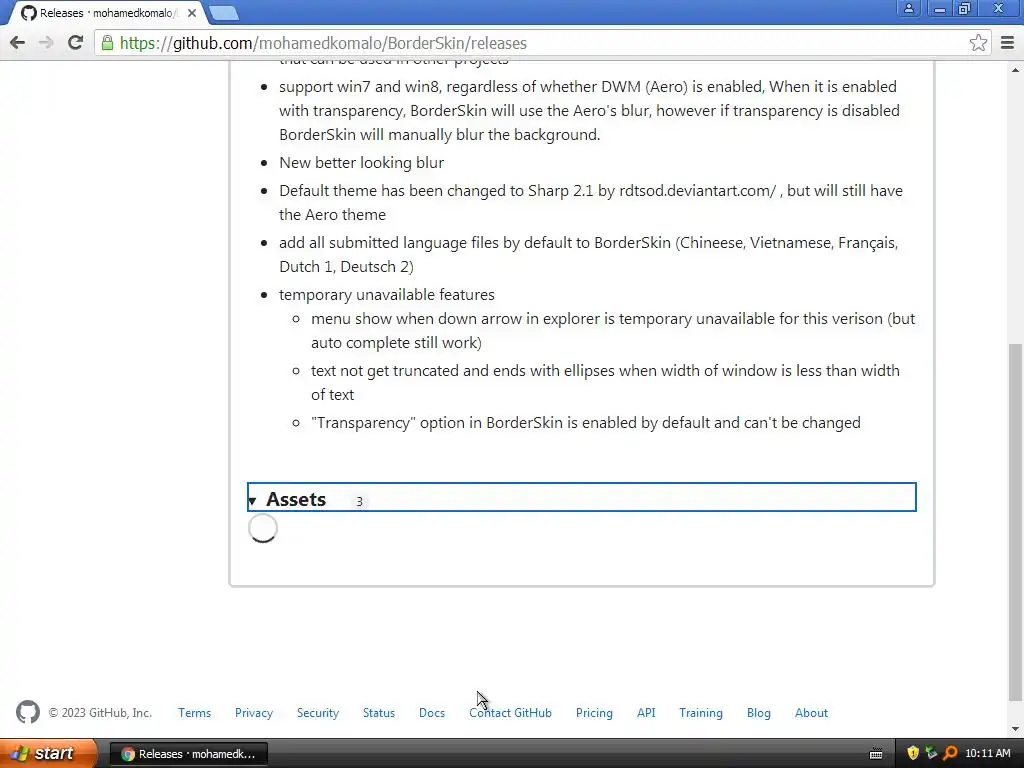The image size is (1024, 768).
Task: Click the security shield tray icon
Action: tap(913, 753)
